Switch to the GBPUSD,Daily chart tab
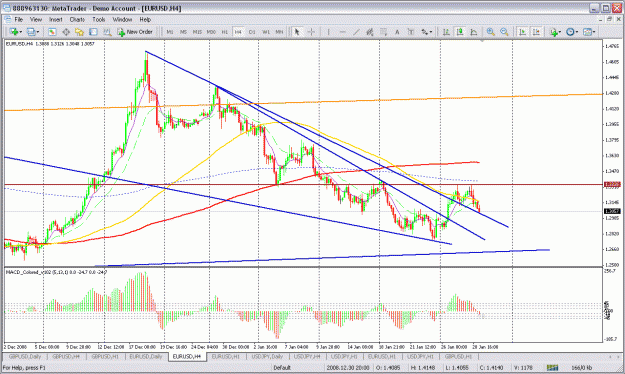 click(x=25, y=356)
